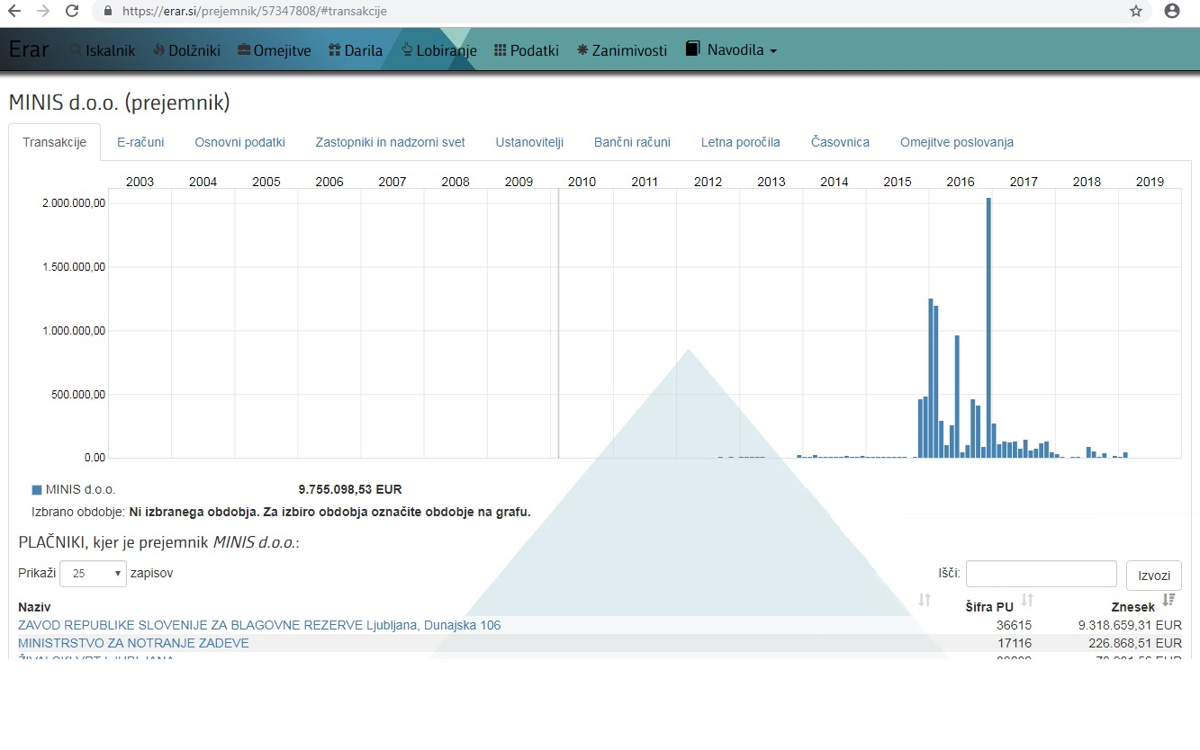Reload the page with refresh icon
The width and height of the screenshot is (1200, 750).
(x=72, y=11)
